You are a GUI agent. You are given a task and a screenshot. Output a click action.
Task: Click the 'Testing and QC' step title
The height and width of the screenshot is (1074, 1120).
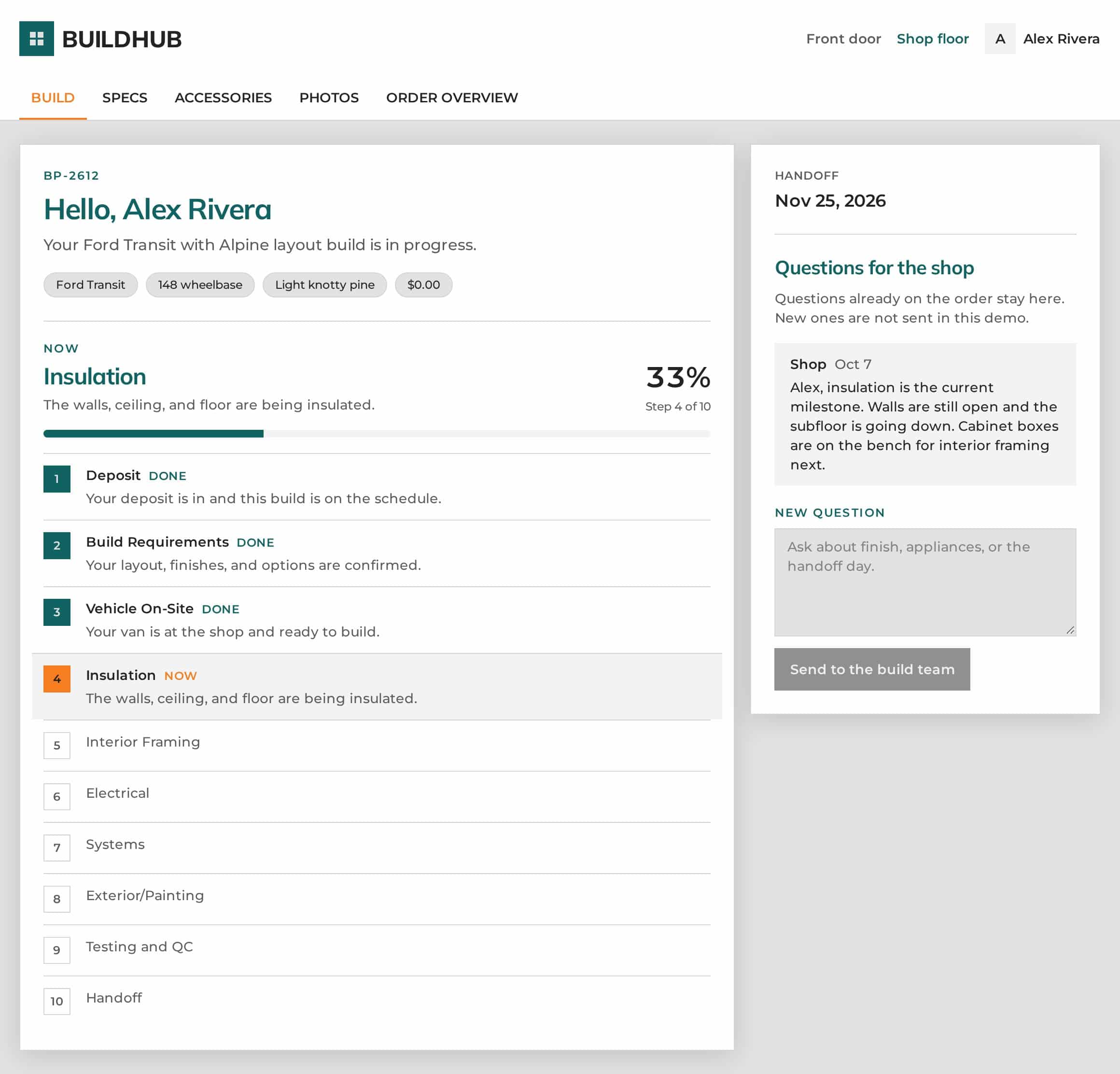140,947
